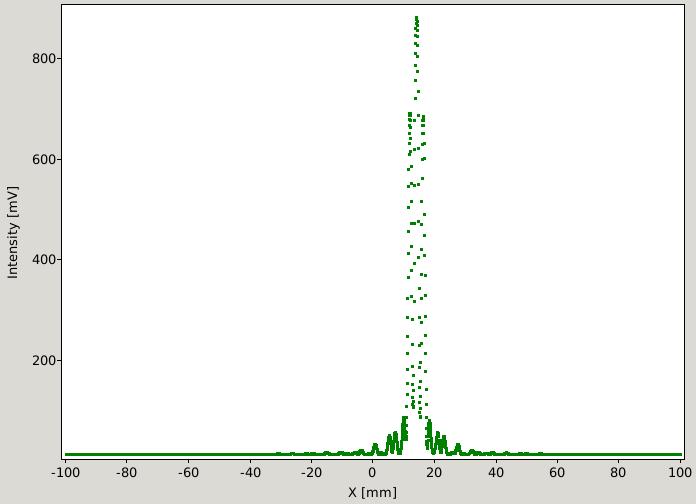Click the topmost data point of central peak
Screen dimensions: 696x504
click(x=416, y=18)
